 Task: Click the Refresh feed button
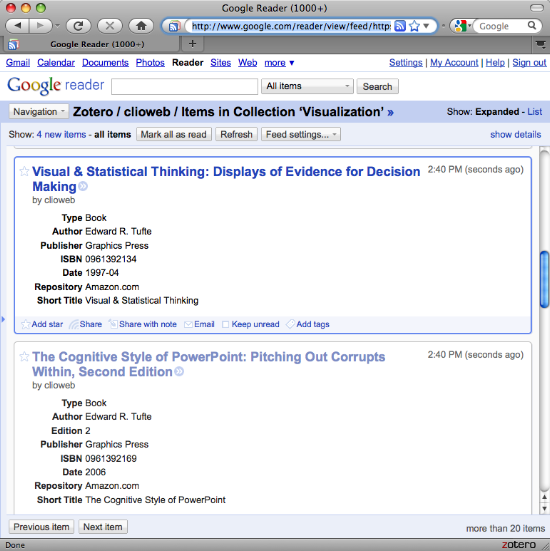click(236, 134)
